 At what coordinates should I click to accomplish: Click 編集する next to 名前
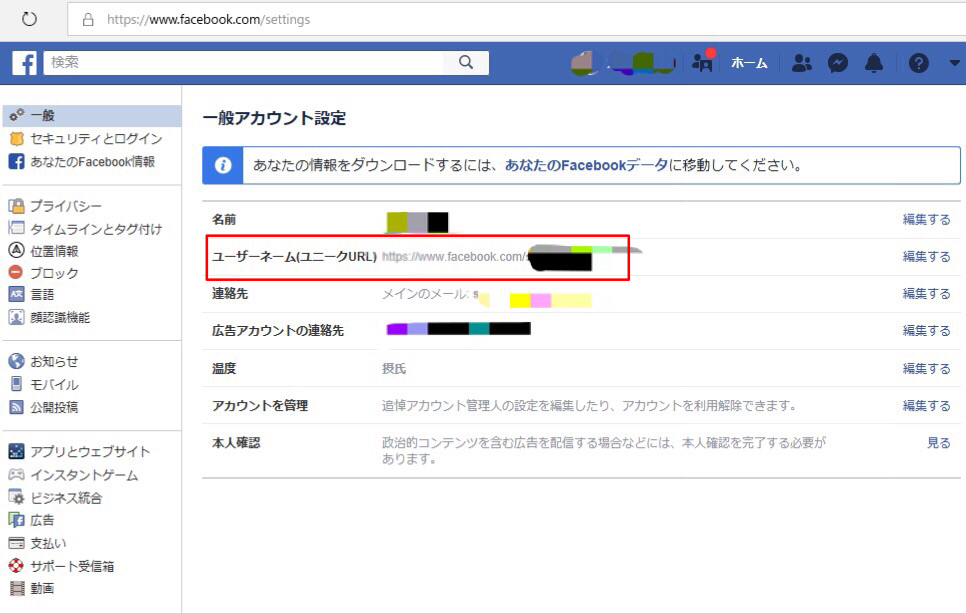click(926, 220)
